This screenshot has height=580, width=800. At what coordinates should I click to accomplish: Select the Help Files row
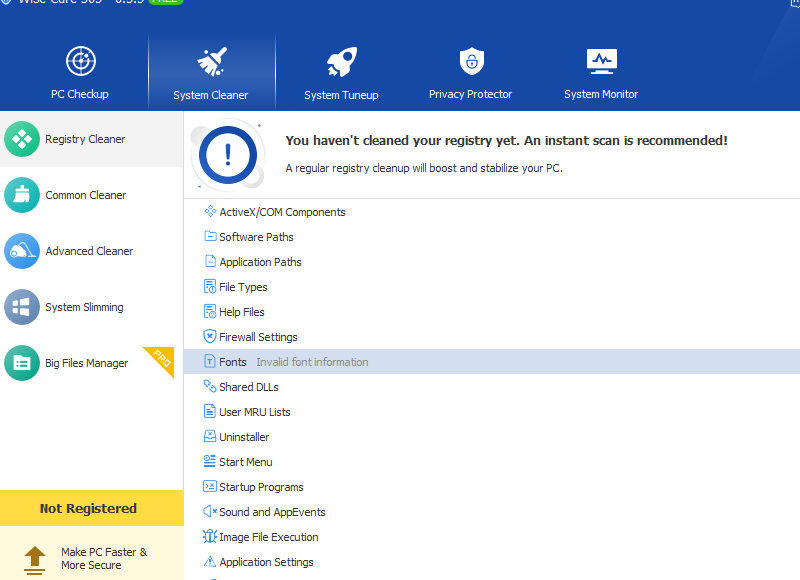pos(492,312)
